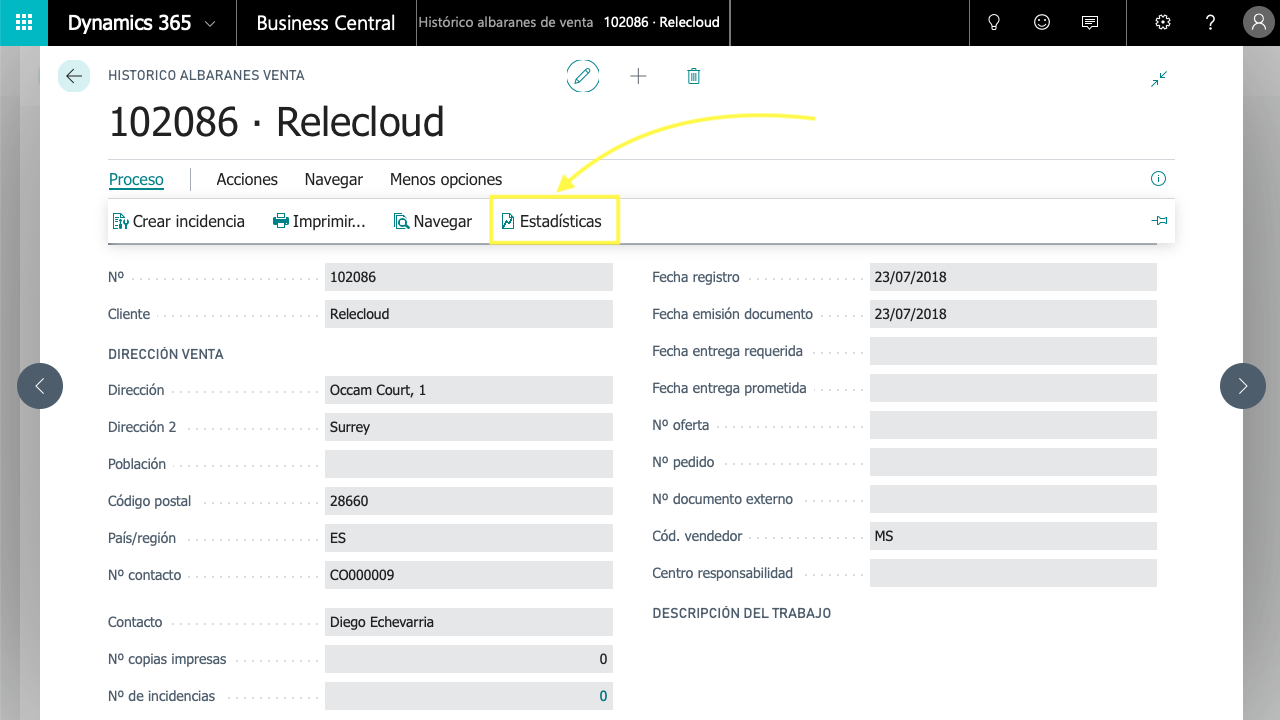This screenshot has height=720, width=1280.
Task: Open settings gear in top bar
Action: point(1163,23)
